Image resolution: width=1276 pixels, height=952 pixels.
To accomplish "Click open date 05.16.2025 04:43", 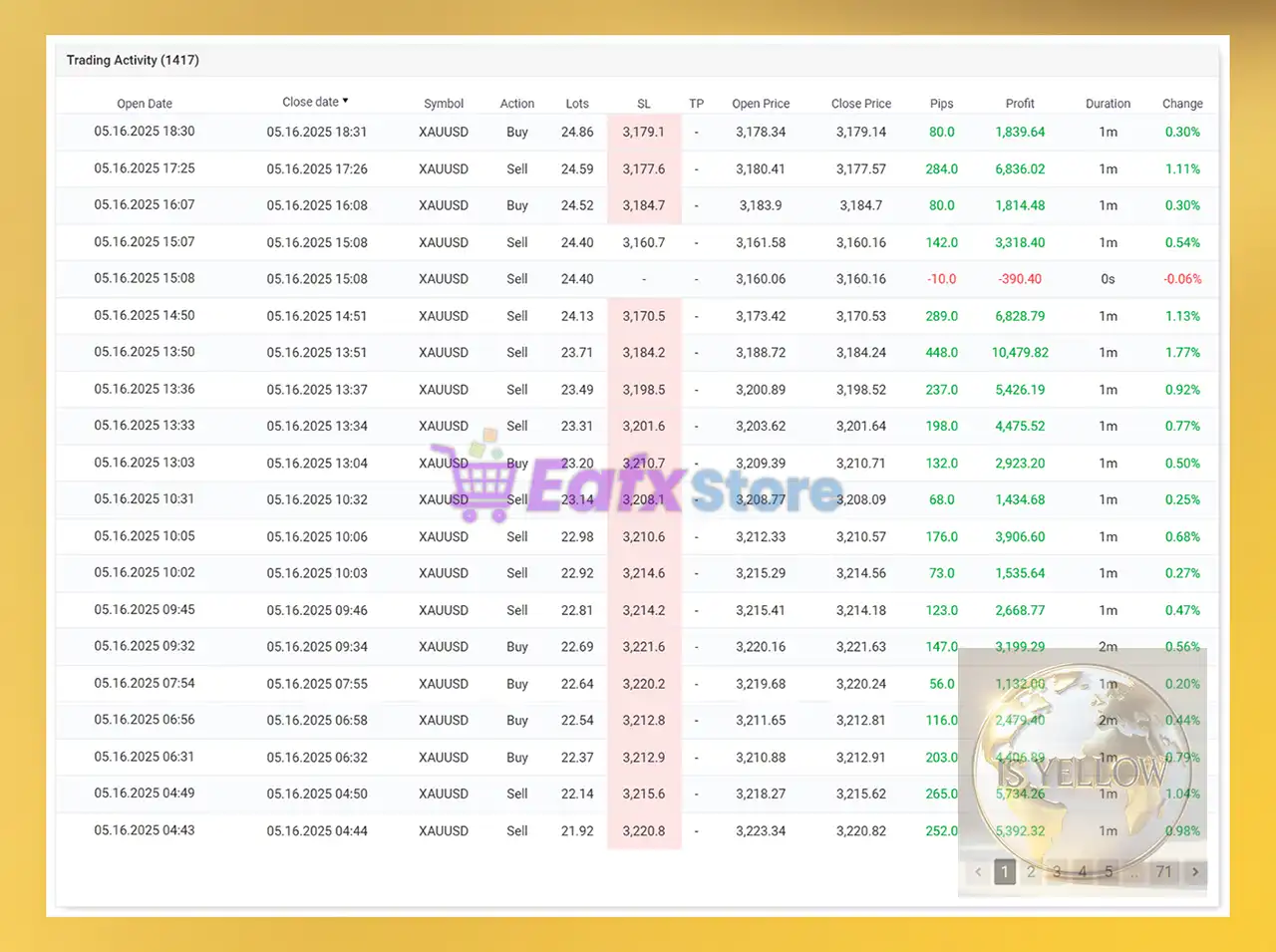I will pos(145,830).
